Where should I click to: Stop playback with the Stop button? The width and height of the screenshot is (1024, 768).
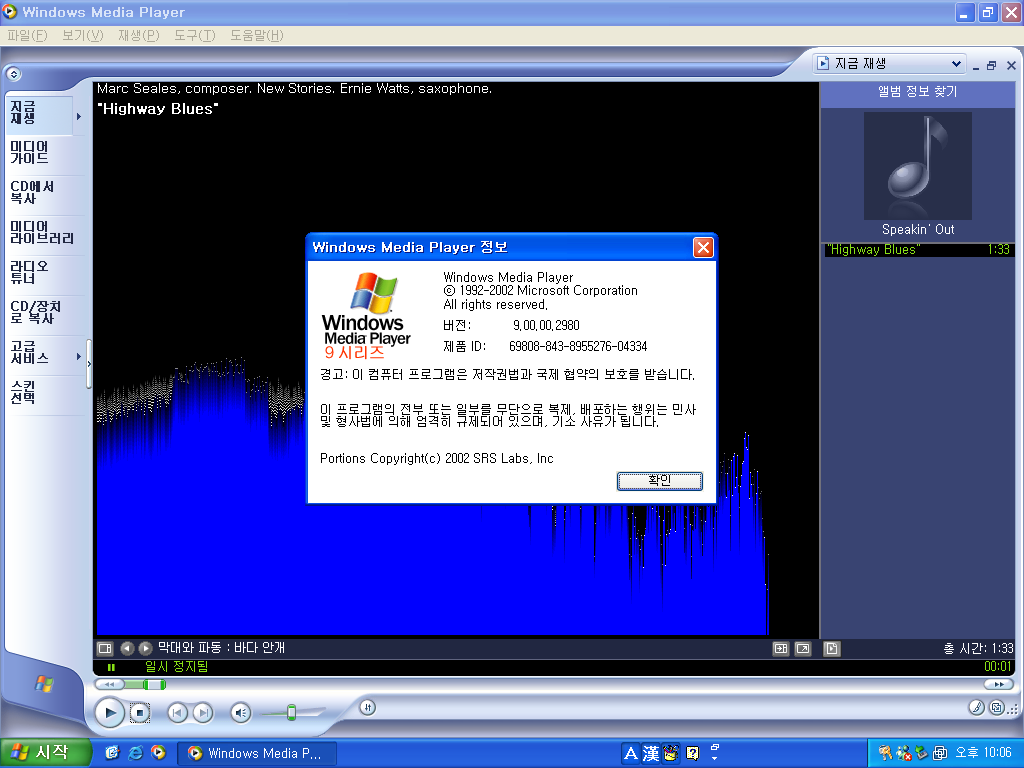point(140,713)
